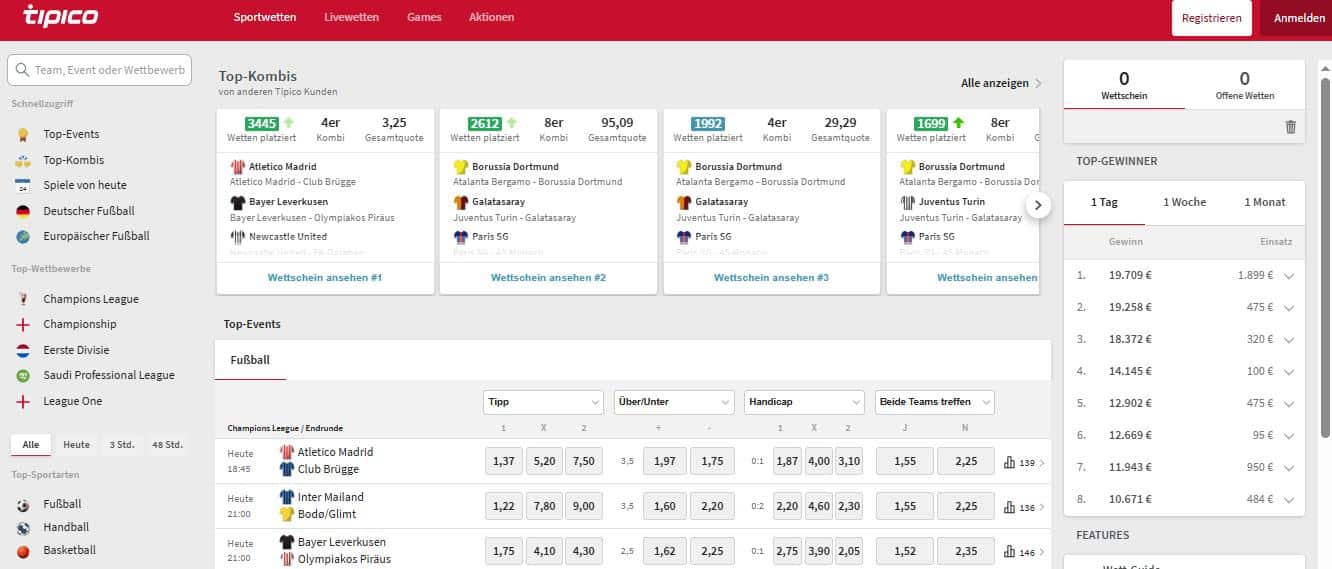
Task: Click the Atletico Madrid jersey icon in combo #1
Action: click(x=237, y=167)
